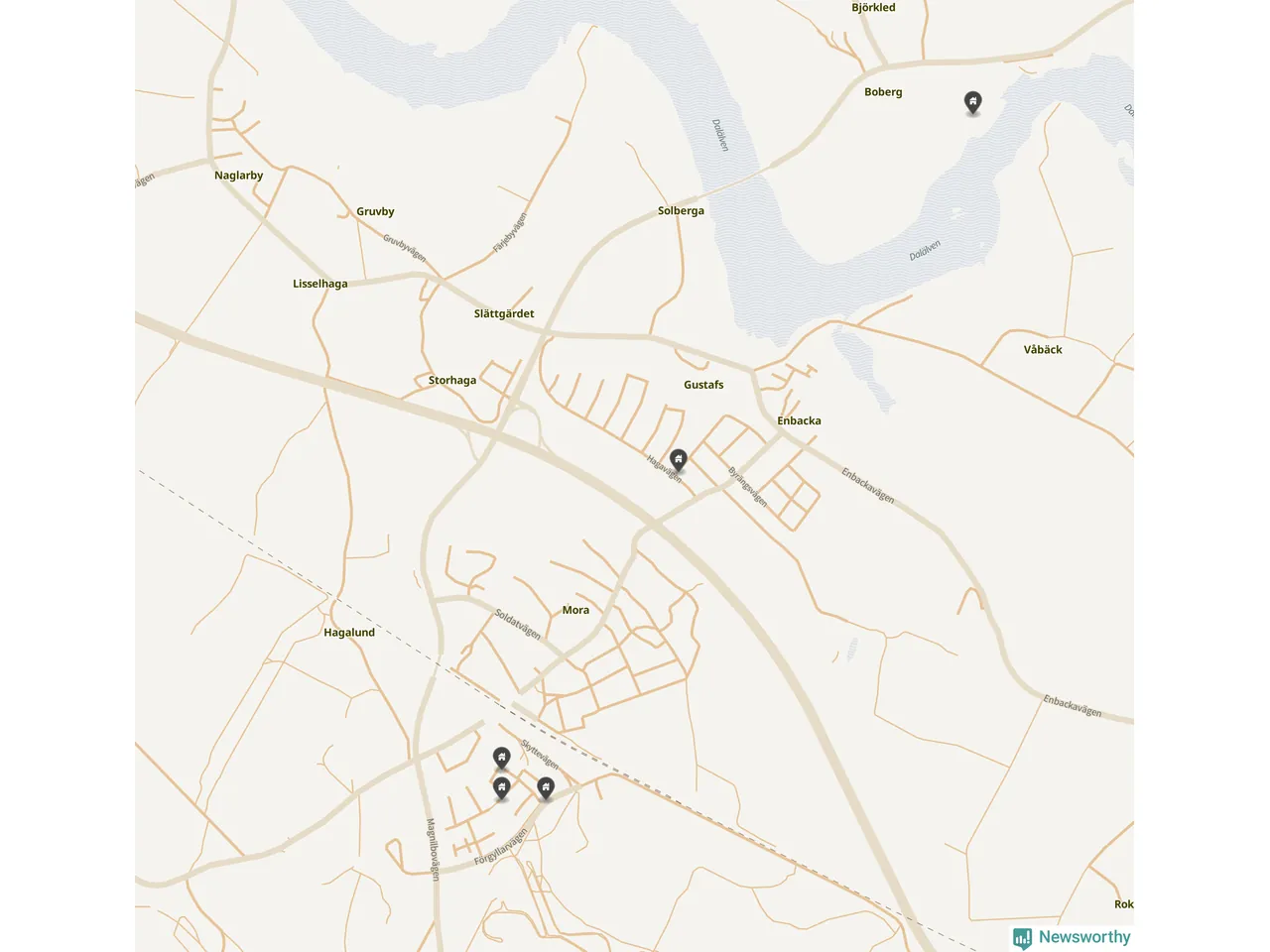1270x952 pixels.
Task: Select the Slättgärdet place label
Action: pos(504,313)
